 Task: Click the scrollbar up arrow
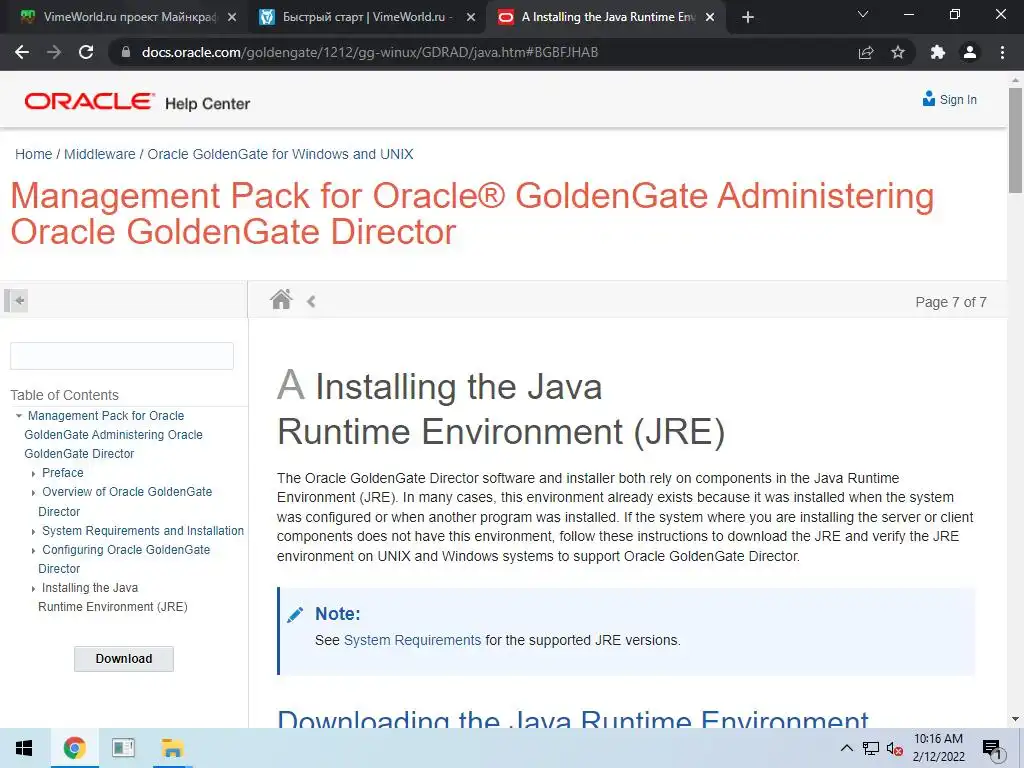coord(1015,80)
